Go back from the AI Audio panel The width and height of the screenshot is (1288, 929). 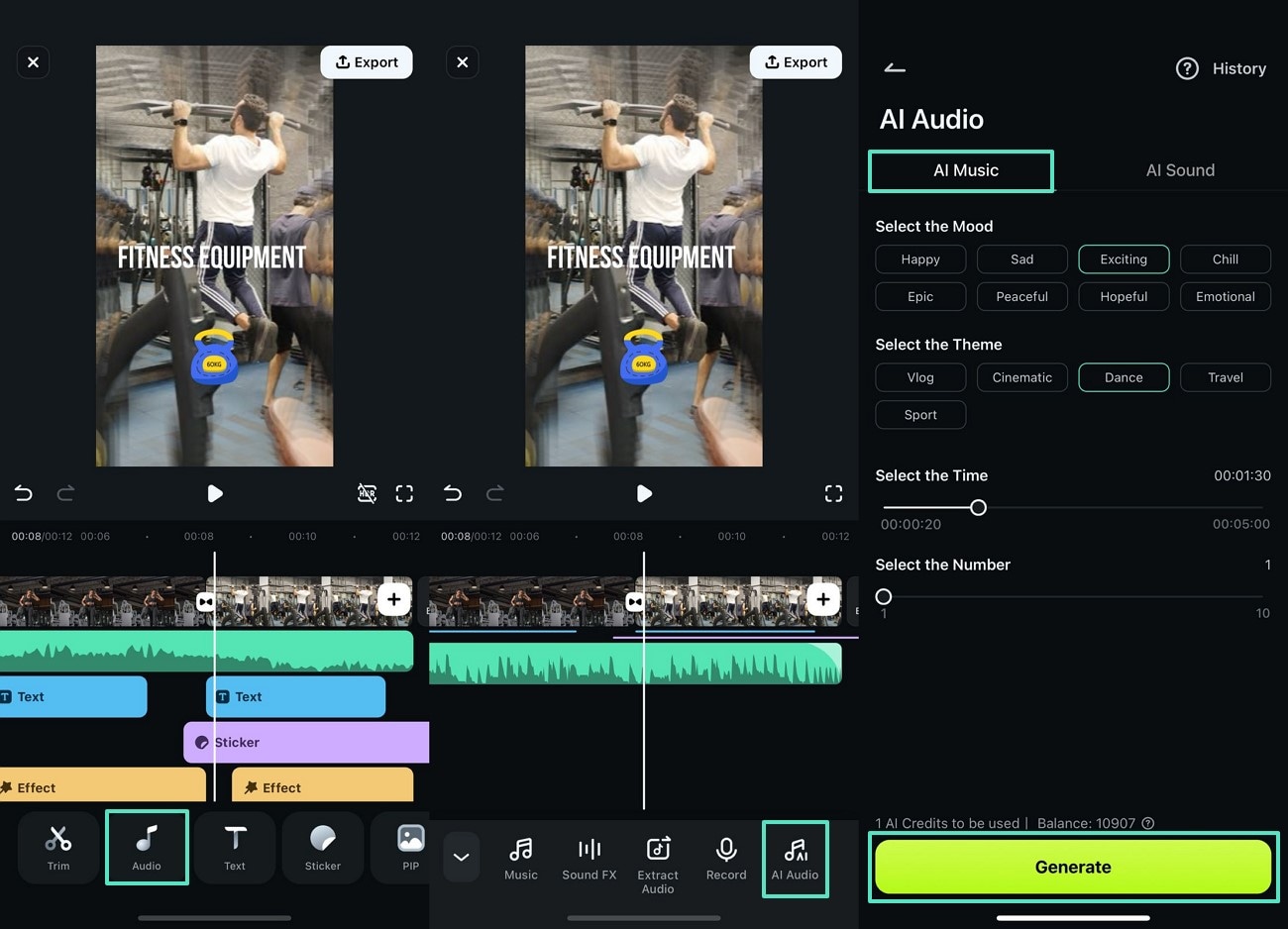click(x=895, y=68)
